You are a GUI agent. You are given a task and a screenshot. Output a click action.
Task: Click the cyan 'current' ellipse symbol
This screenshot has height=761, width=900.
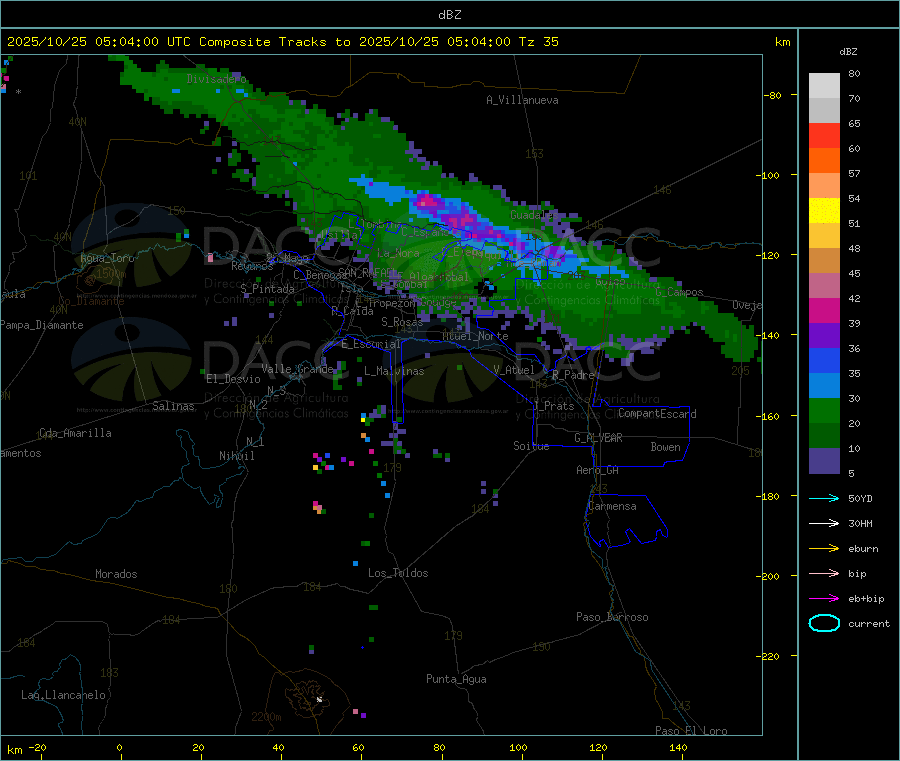pos(824,623)
